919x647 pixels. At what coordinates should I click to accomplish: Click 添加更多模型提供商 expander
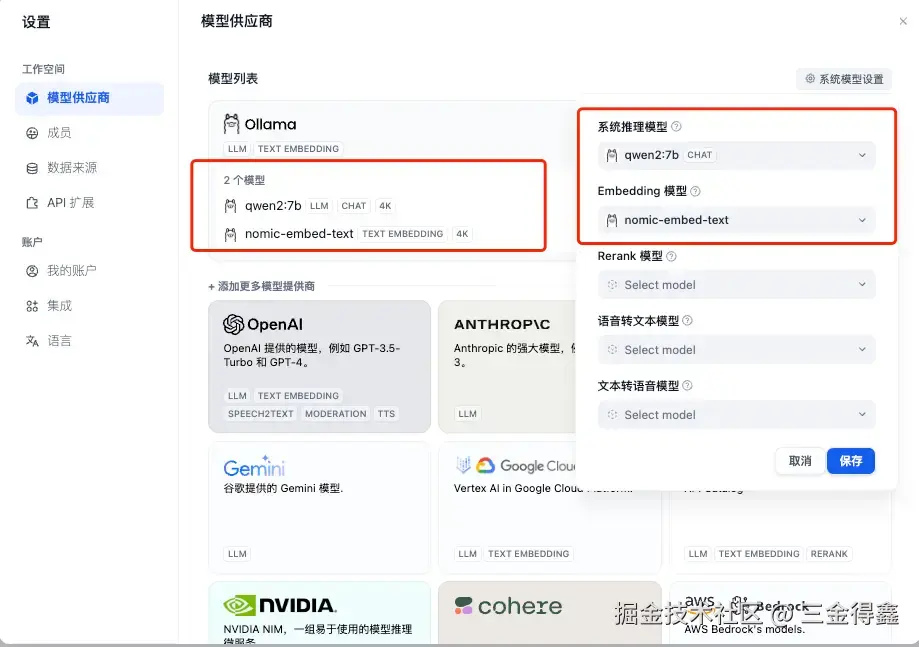tap(261, 287)
